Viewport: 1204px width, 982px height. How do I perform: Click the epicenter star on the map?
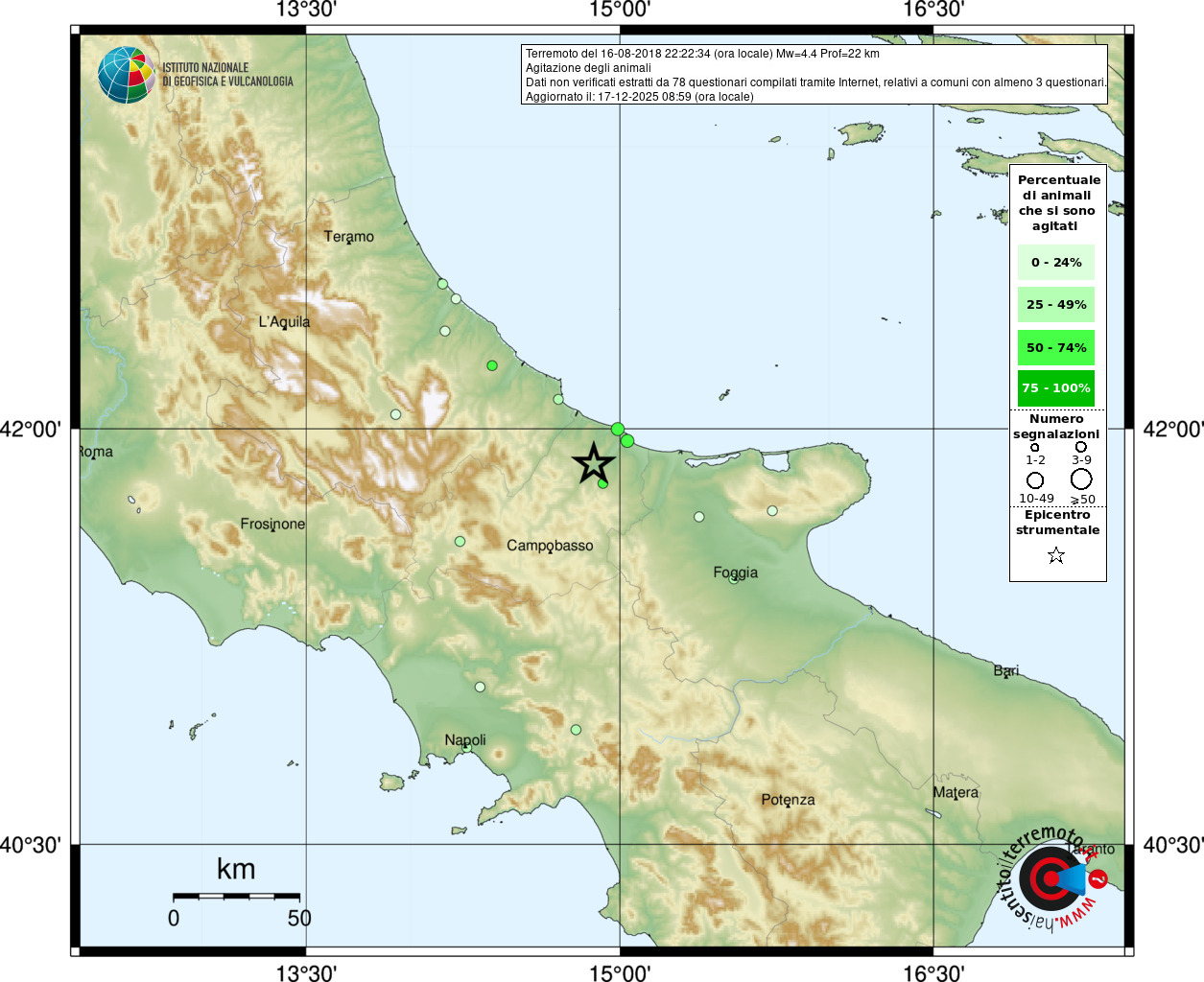point(594,463)
